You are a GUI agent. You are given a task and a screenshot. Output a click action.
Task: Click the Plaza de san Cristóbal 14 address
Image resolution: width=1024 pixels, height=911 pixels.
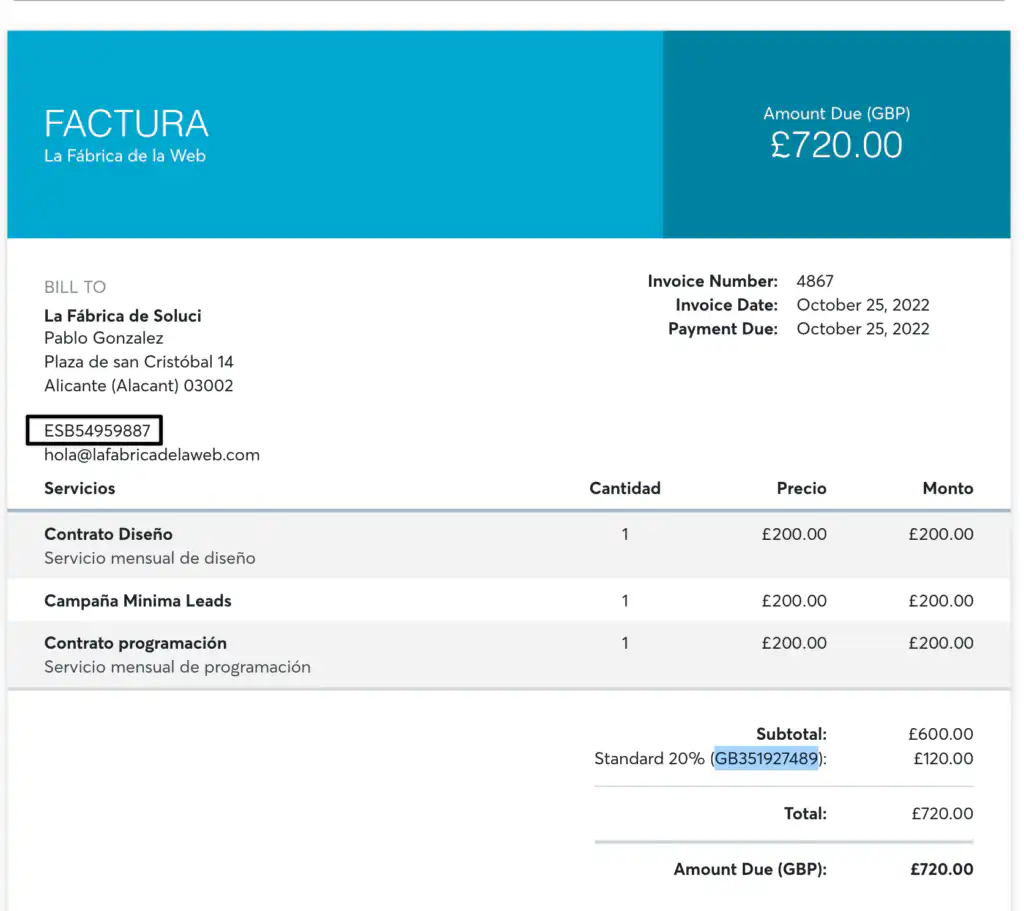pos(139,362)
